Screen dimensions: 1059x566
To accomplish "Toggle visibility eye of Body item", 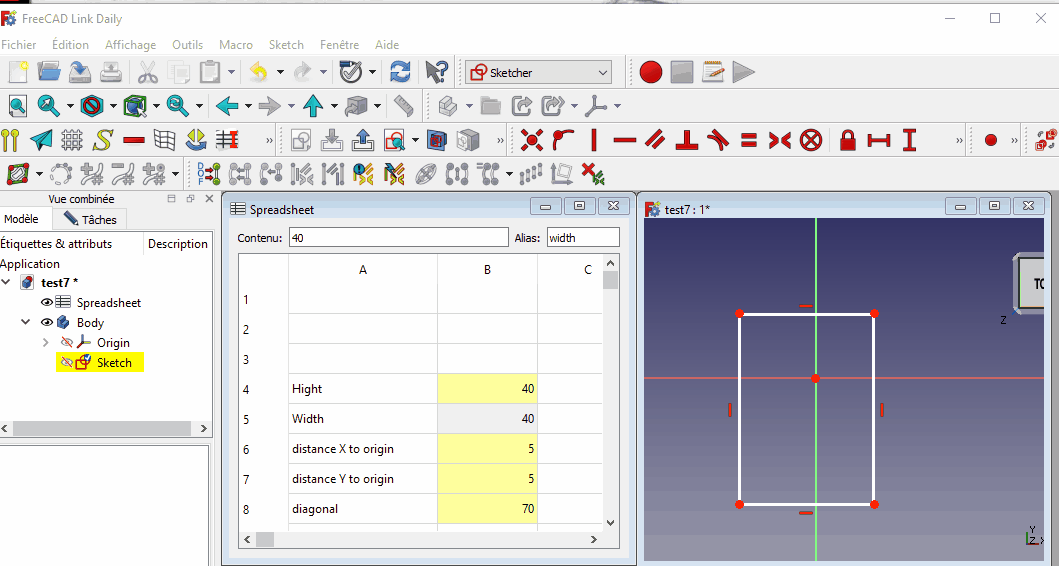I will pos(46,323).
